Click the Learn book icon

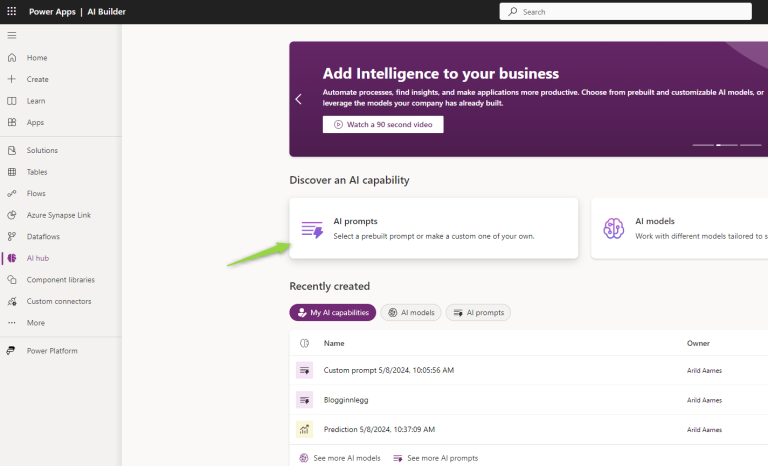[x=12, y=100]
